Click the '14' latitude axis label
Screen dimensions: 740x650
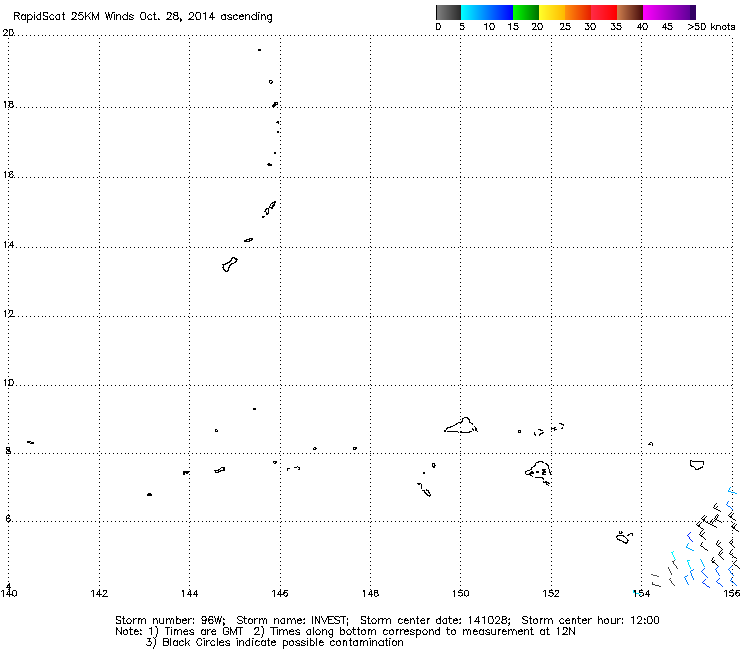(x=8, y=245)
